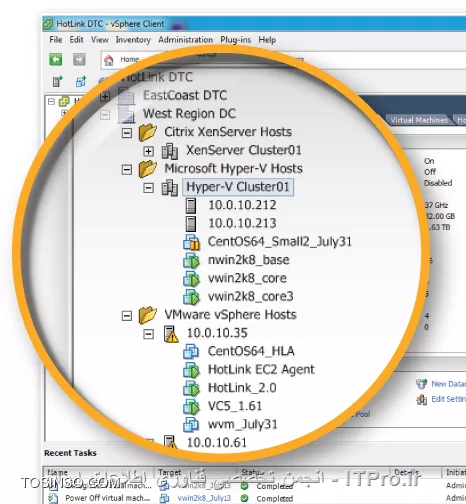
Task: Select VMware vSphere Hosts in the tree
Action: tap(230, 315)
